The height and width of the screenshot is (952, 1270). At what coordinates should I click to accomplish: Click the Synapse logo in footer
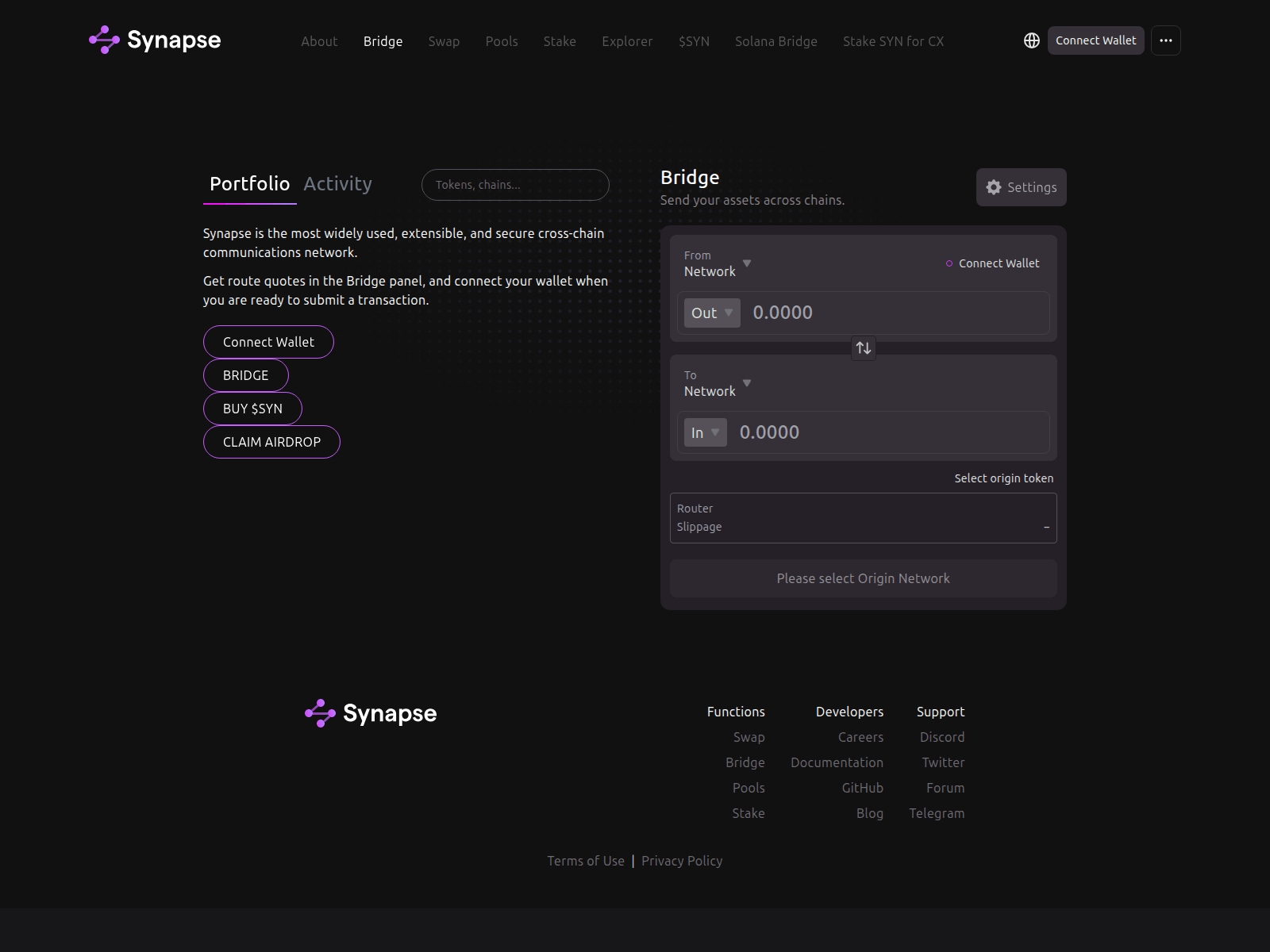tap(371, 713)
